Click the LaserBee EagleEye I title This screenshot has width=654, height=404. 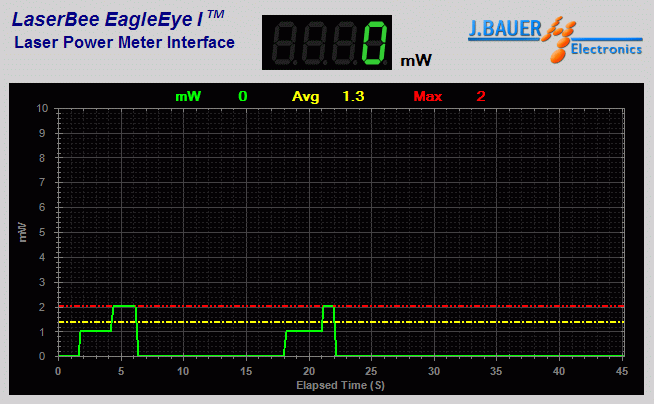(118, 19)
